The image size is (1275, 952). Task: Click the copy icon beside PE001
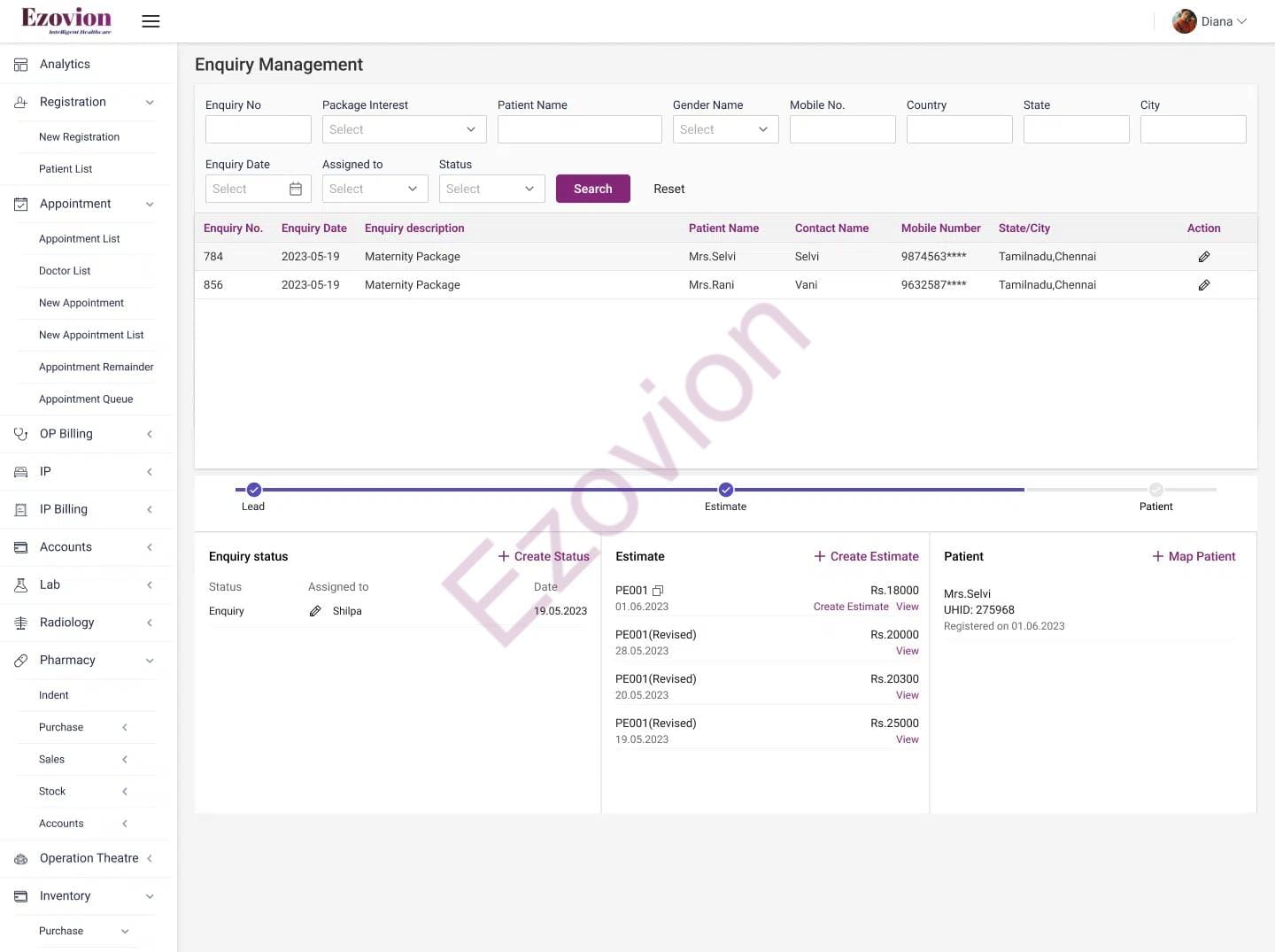coord(658,591)
